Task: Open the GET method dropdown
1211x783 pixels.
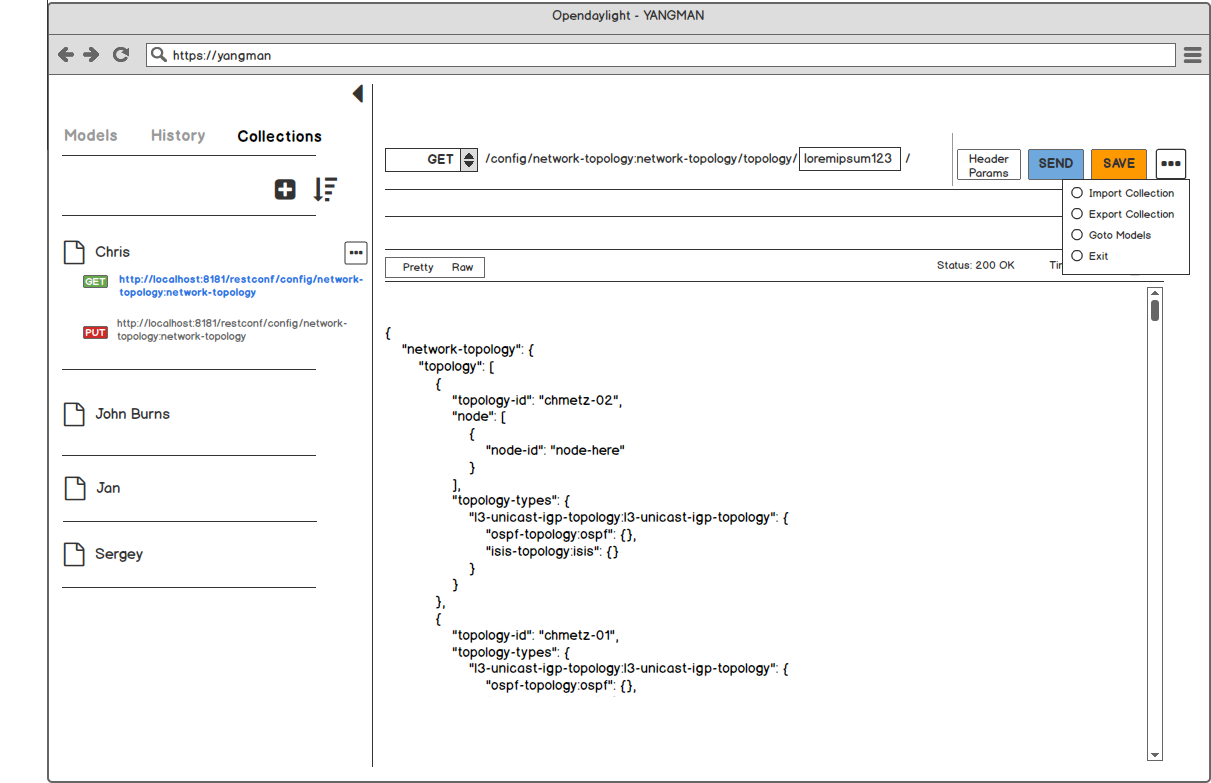Action: click(431, 160)
